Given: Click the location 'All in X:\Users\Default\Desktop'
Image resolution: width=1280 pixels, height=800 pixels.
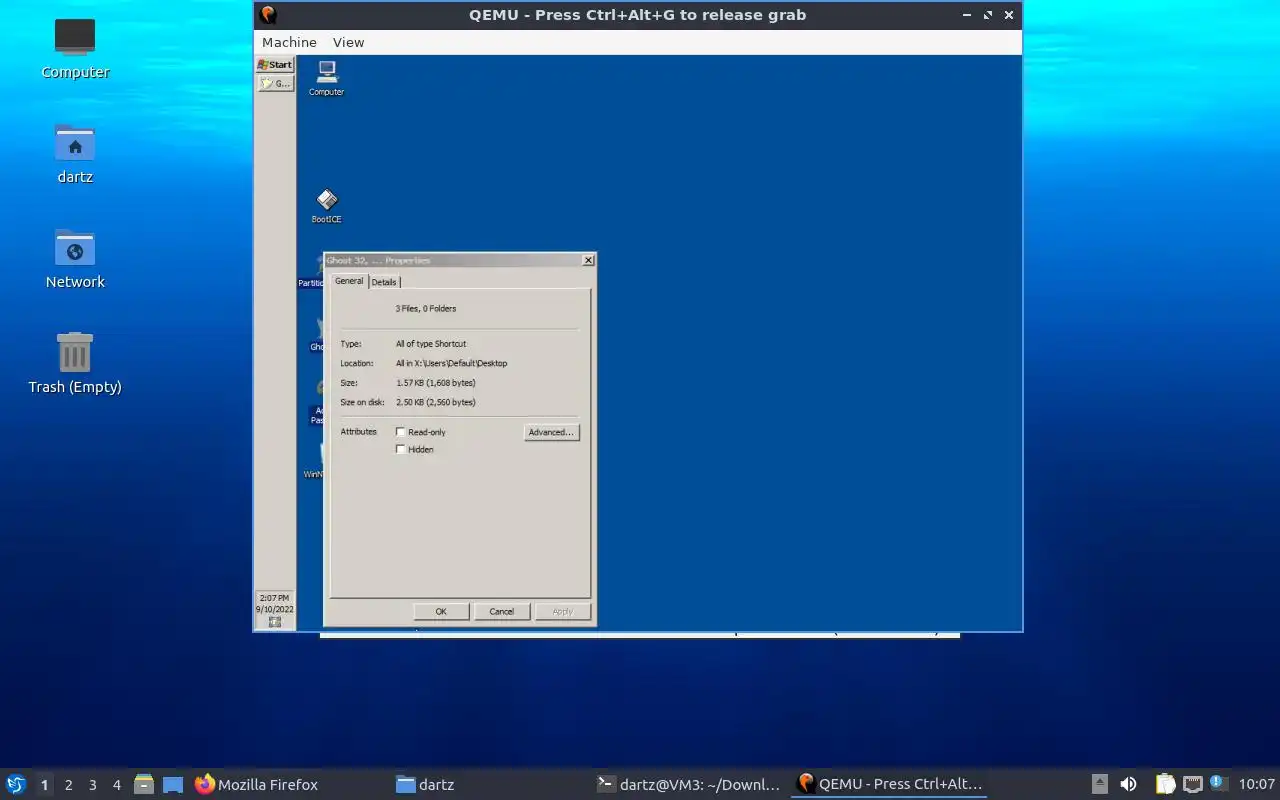Looking at the screenshot, I should [452, 363].
